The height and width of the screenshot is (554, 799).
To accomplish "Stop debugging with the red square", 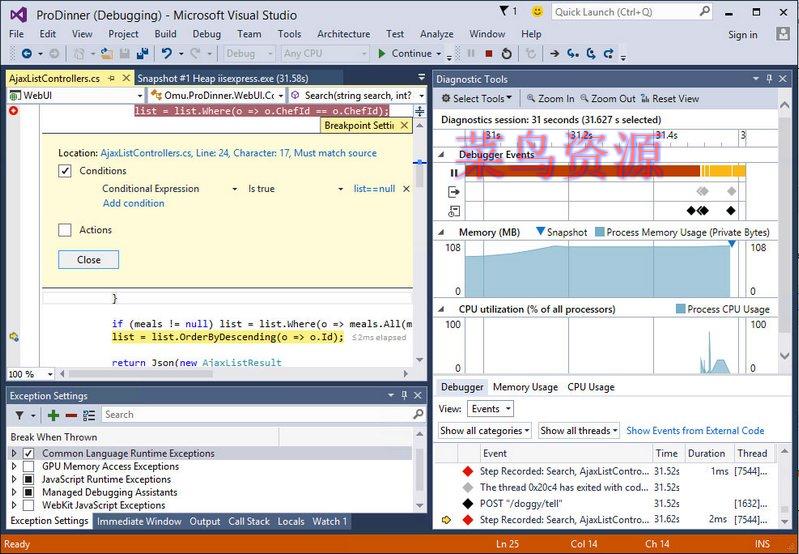I will pyautogui.click(x=489, y=54).
